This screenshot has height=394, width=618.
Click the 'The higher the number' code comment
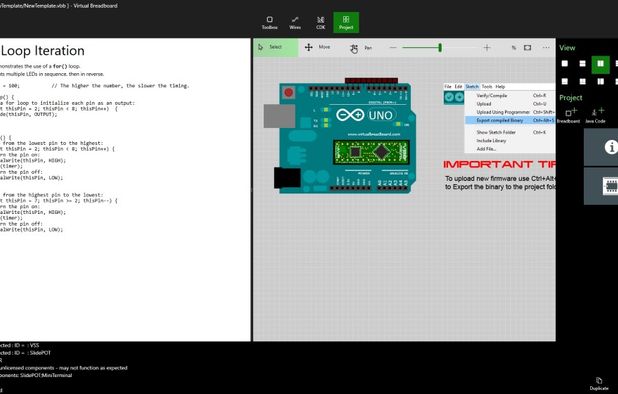(x=120, y=85)
